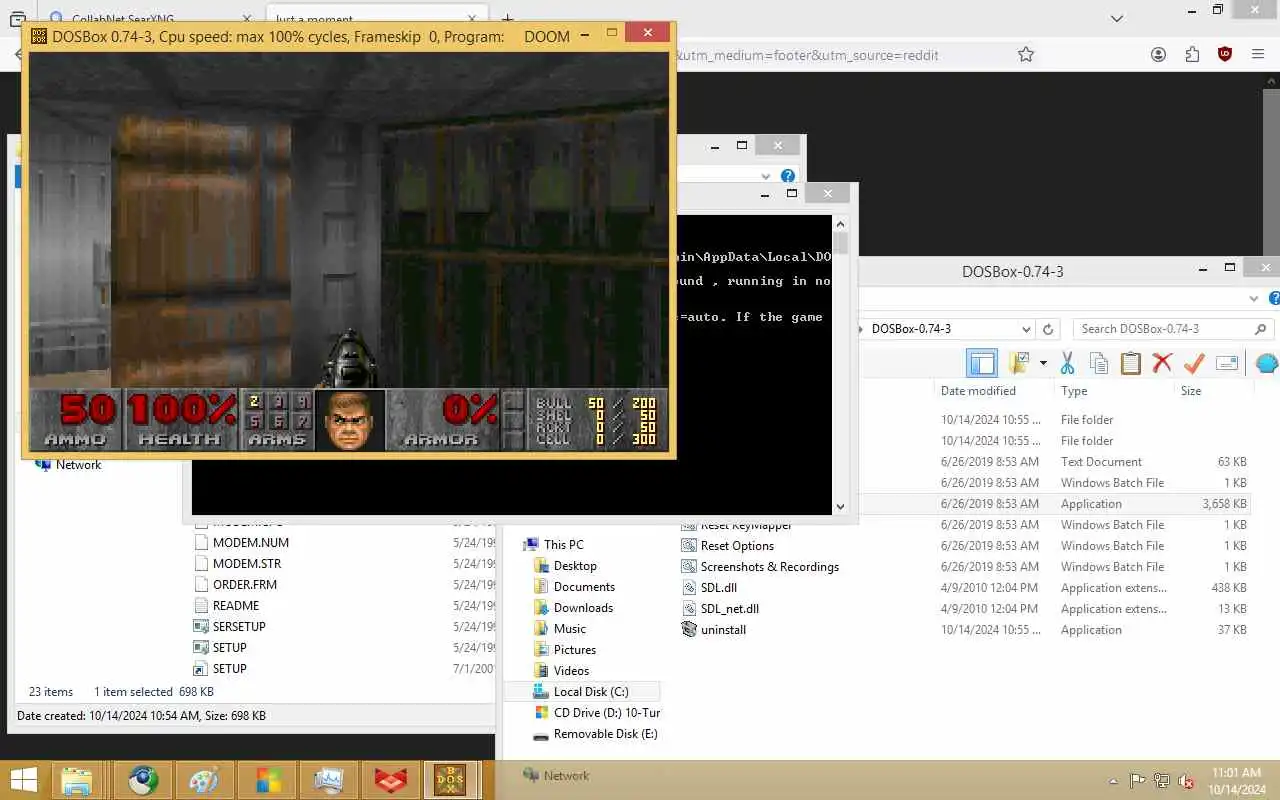Open File Explorer from the taskbar
This screenshot has height=800, width=1280.
click(77, 780)
